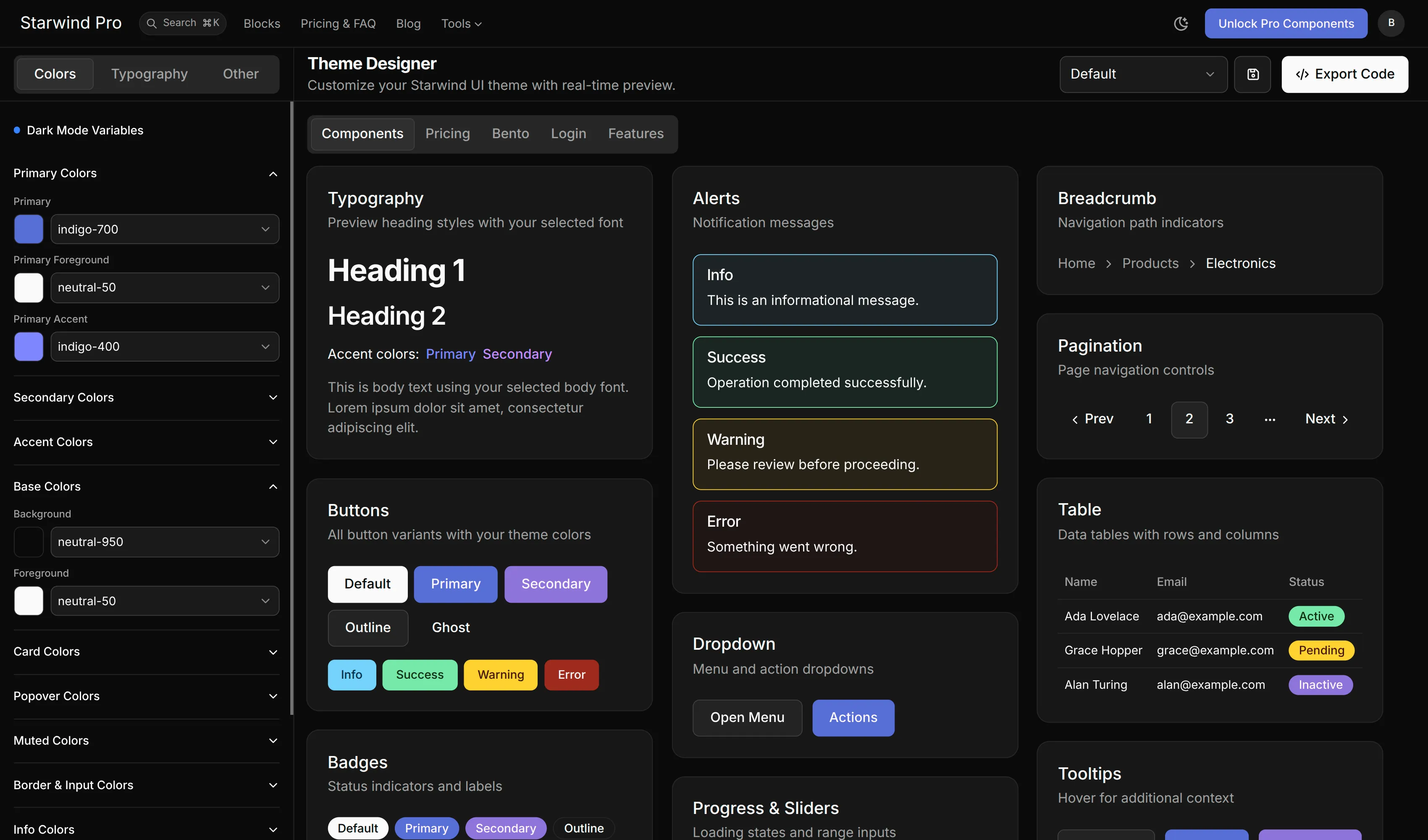The width and height of the screenshot is (1428, 840).
Task: Click the code icon on Export Code
Action: pos(1302,74)
